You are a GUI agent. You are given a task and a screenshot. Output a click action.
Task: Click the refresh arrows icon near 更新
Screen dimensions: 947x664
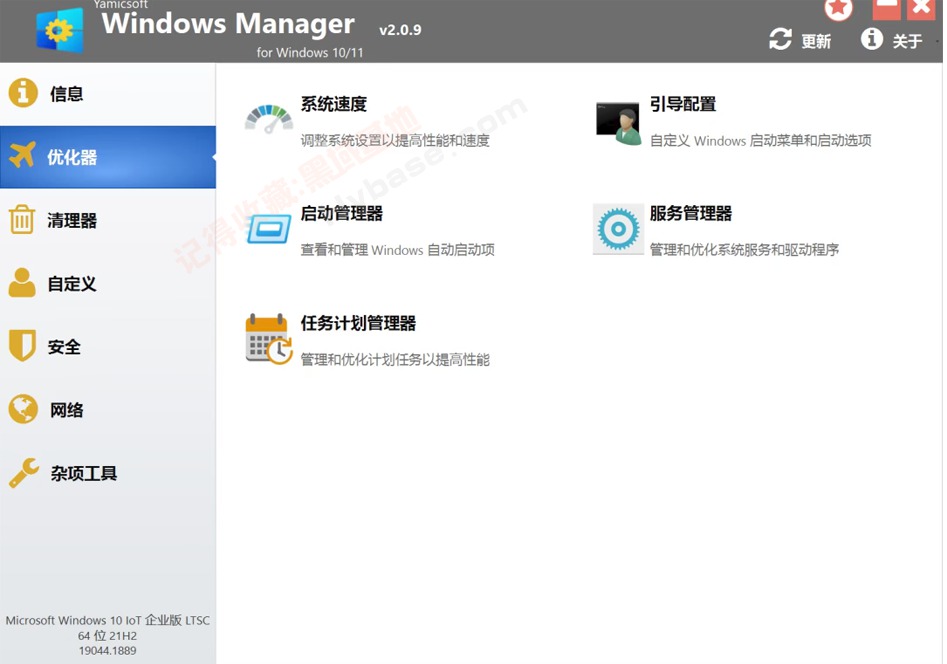click(x=779, y=41)
